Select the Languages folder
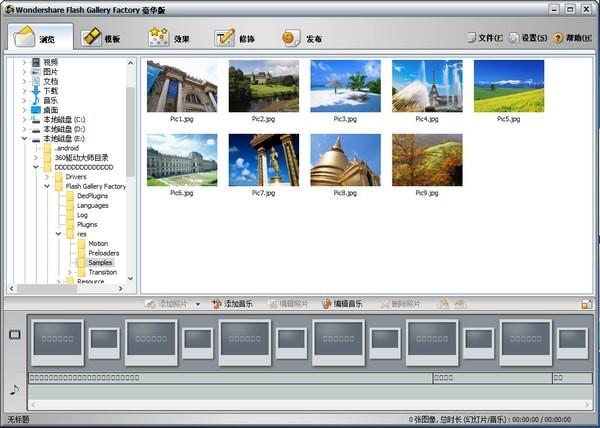 tap(93, 205)
